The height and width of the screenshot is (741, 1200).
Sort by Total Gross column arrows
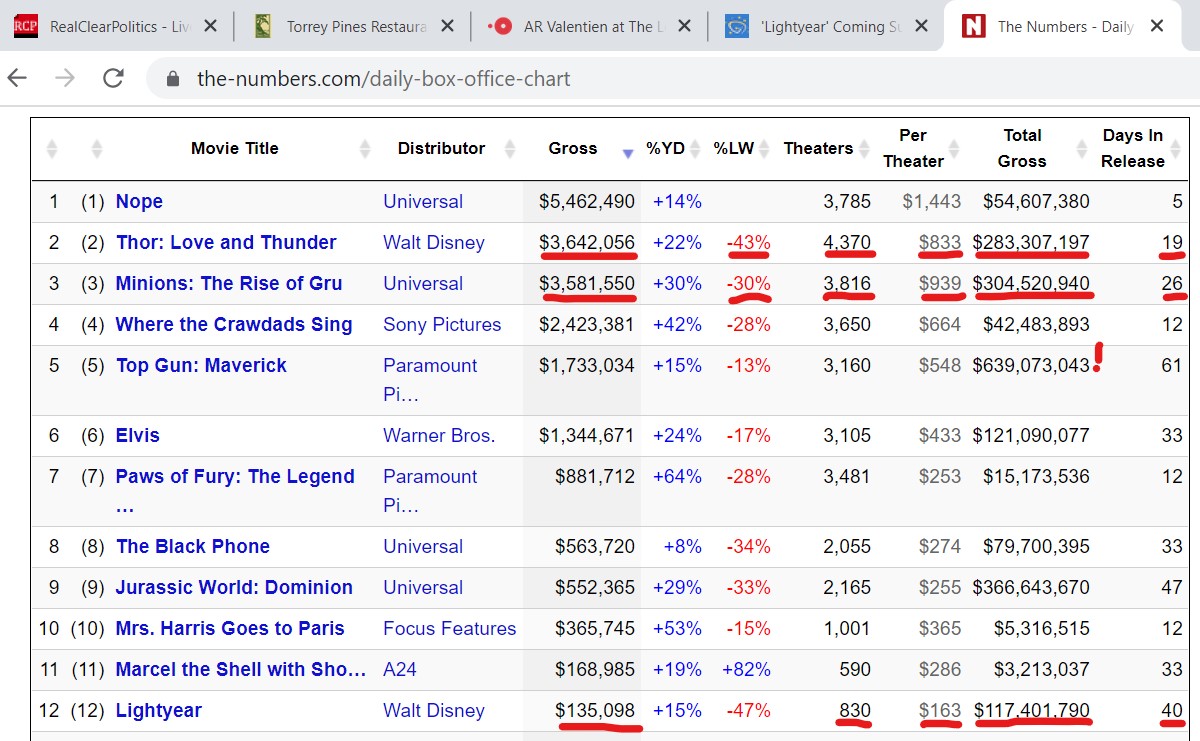[1082, 149]
